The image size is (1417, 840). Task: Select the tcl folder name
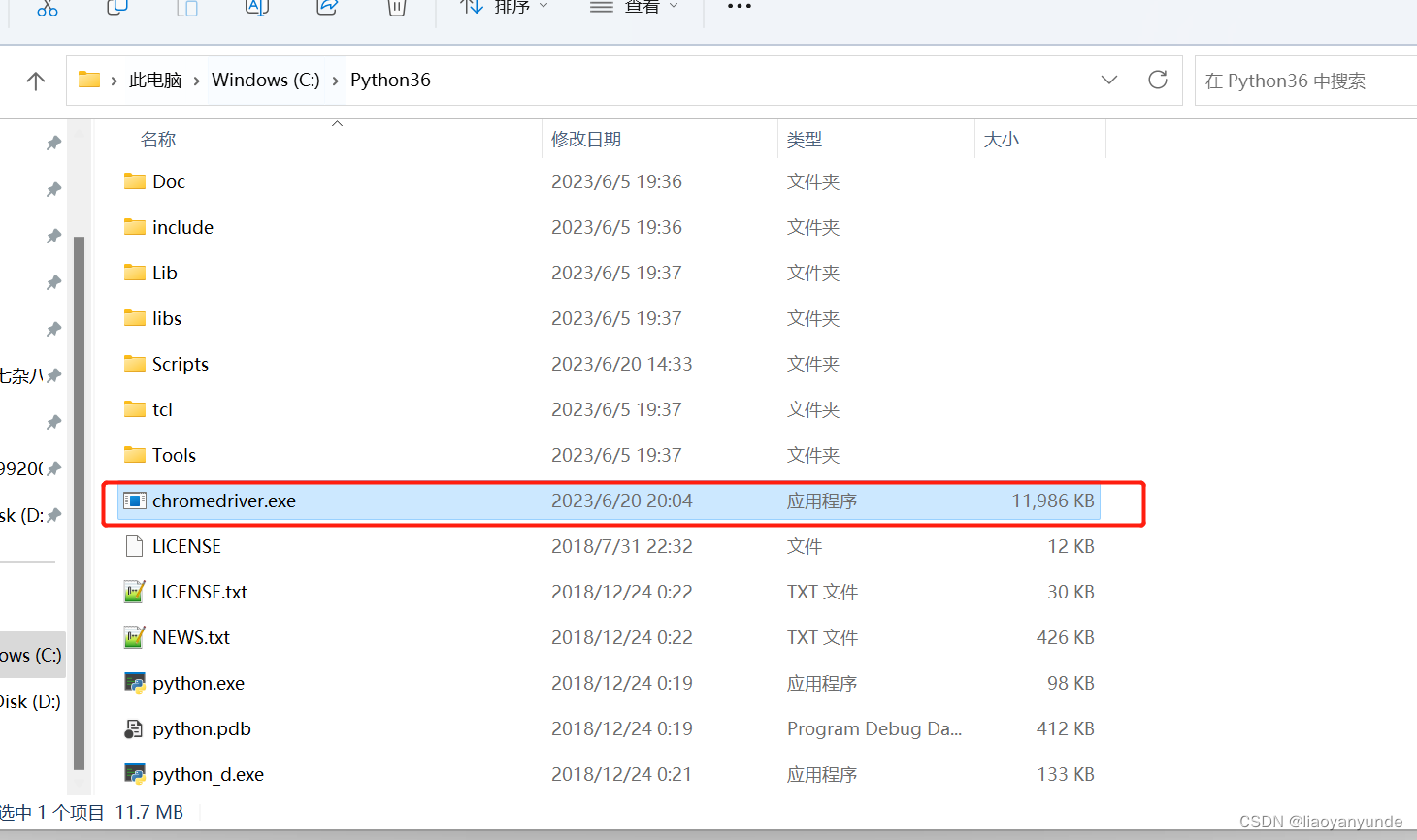(x=162, y=409)
